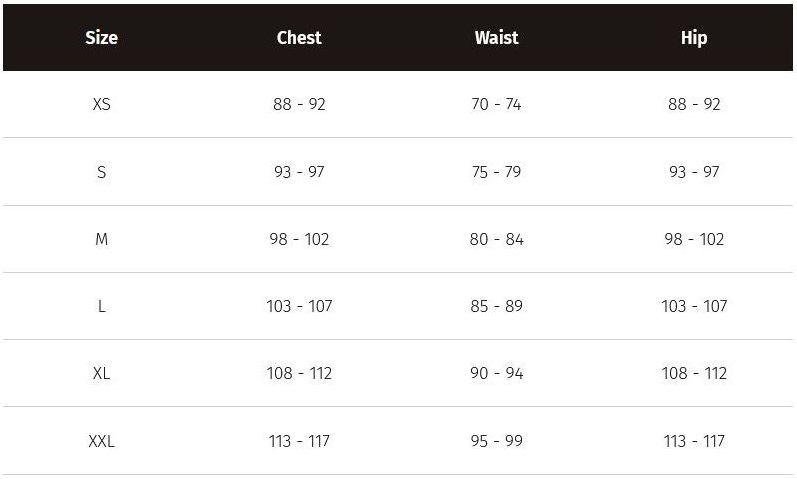Screen dimensions: 797x479
Task: Click hip value 113 - 117
Action: pyautogui.click(x=694, y=441)
